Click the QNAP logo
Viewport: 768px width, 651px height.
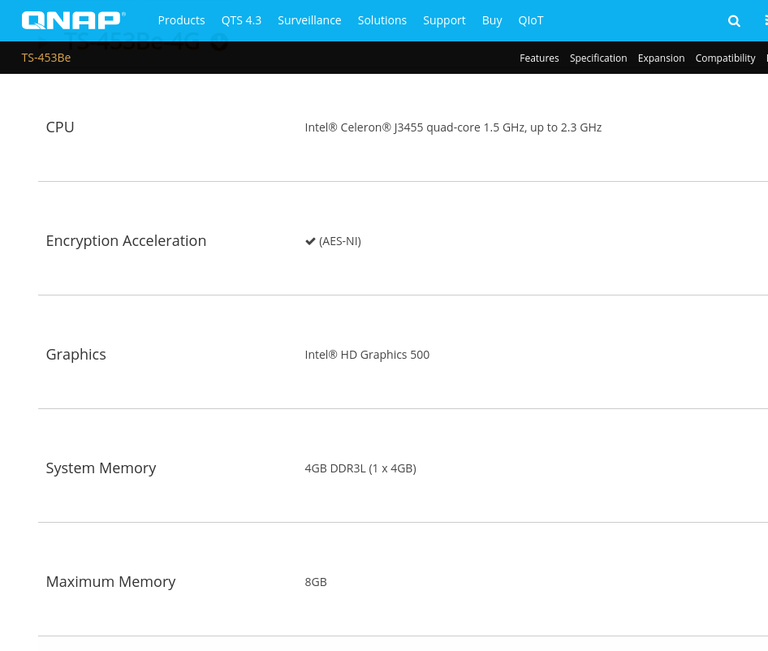73,21
